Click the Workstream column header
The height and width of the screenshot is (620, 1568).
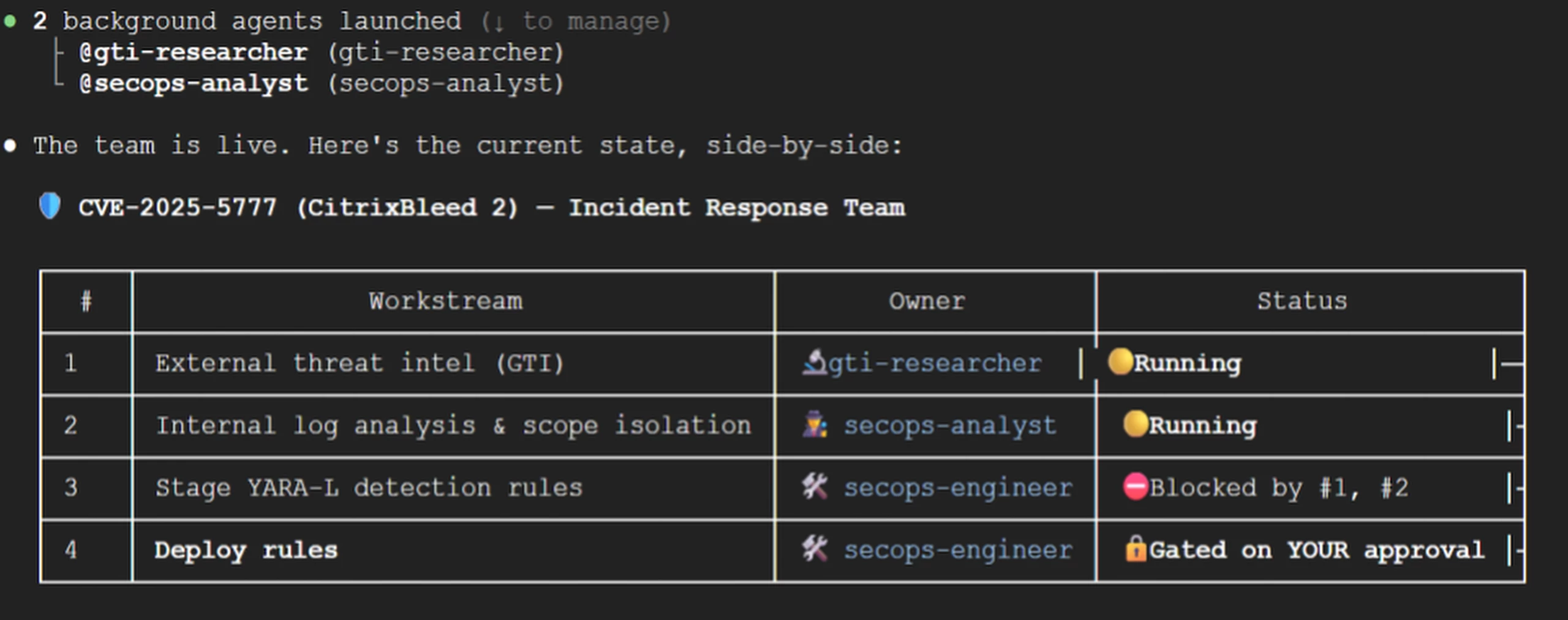[446, 301]
